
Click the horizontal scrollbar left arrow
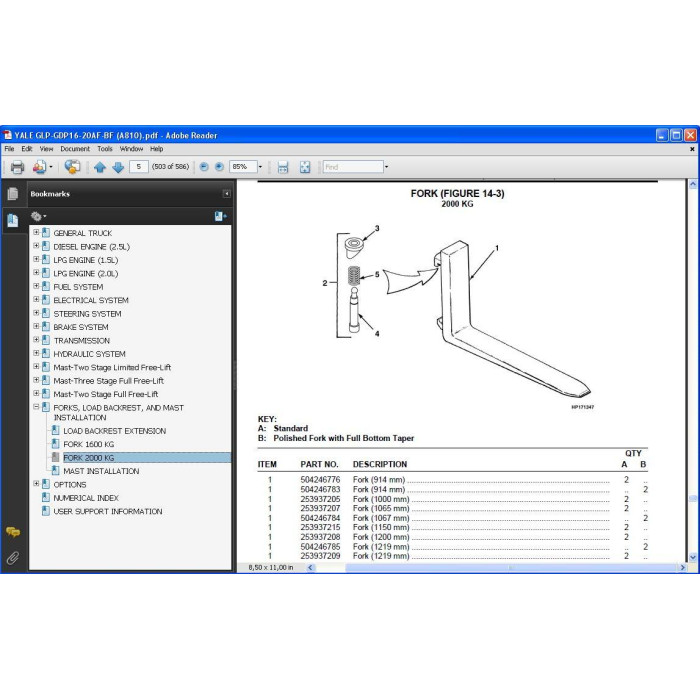click(310, 568)
